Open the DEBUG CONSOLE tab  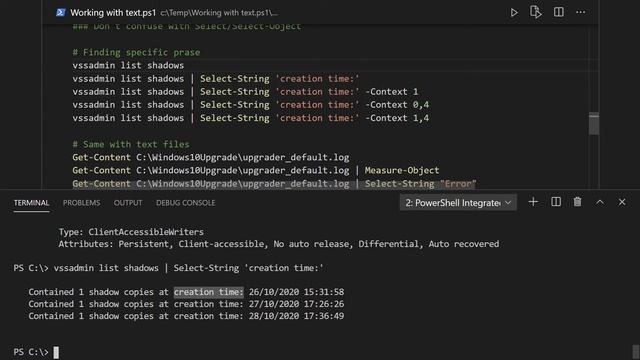[186, 203]
